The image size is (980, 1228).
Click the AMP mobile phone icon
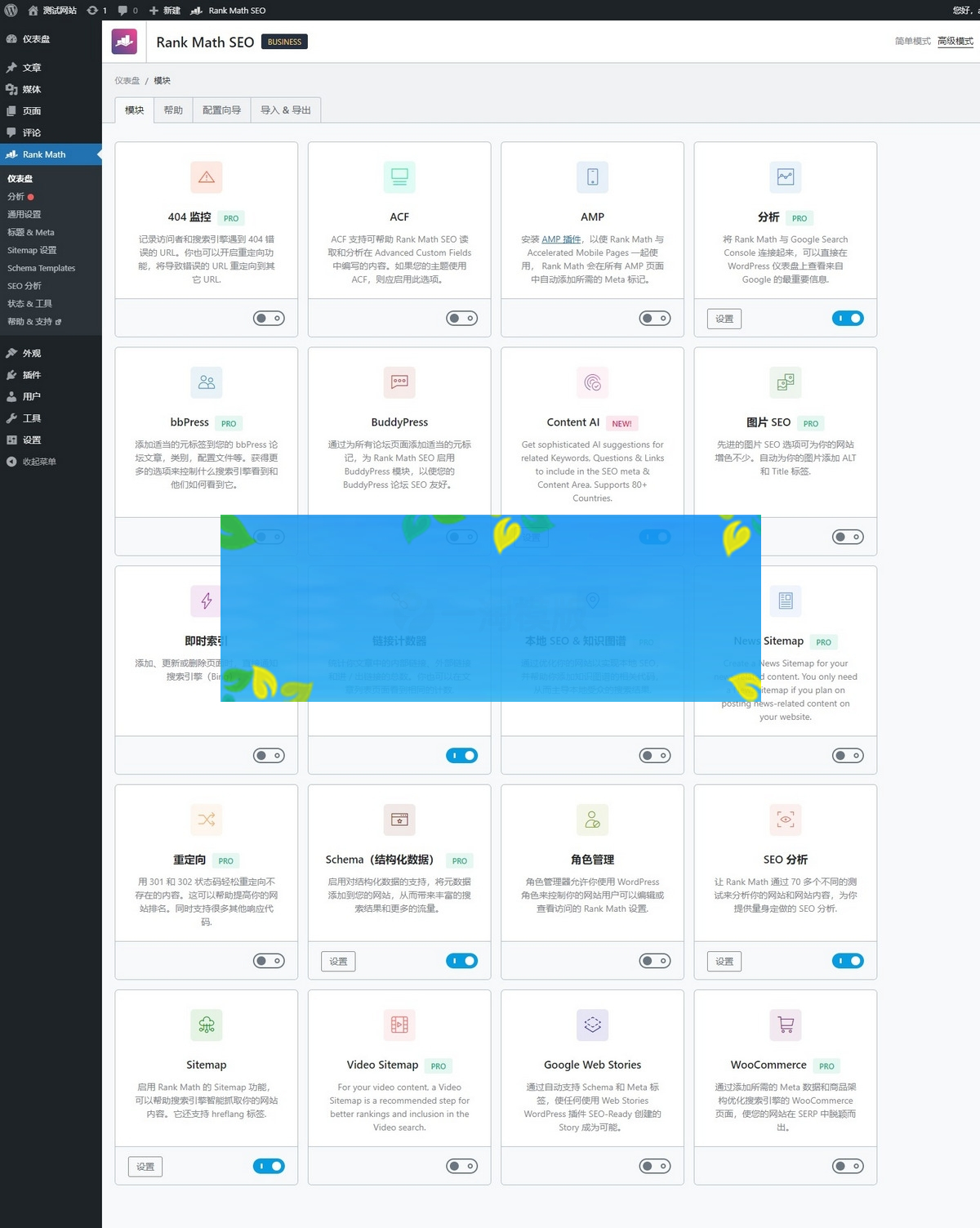[592, 177]
